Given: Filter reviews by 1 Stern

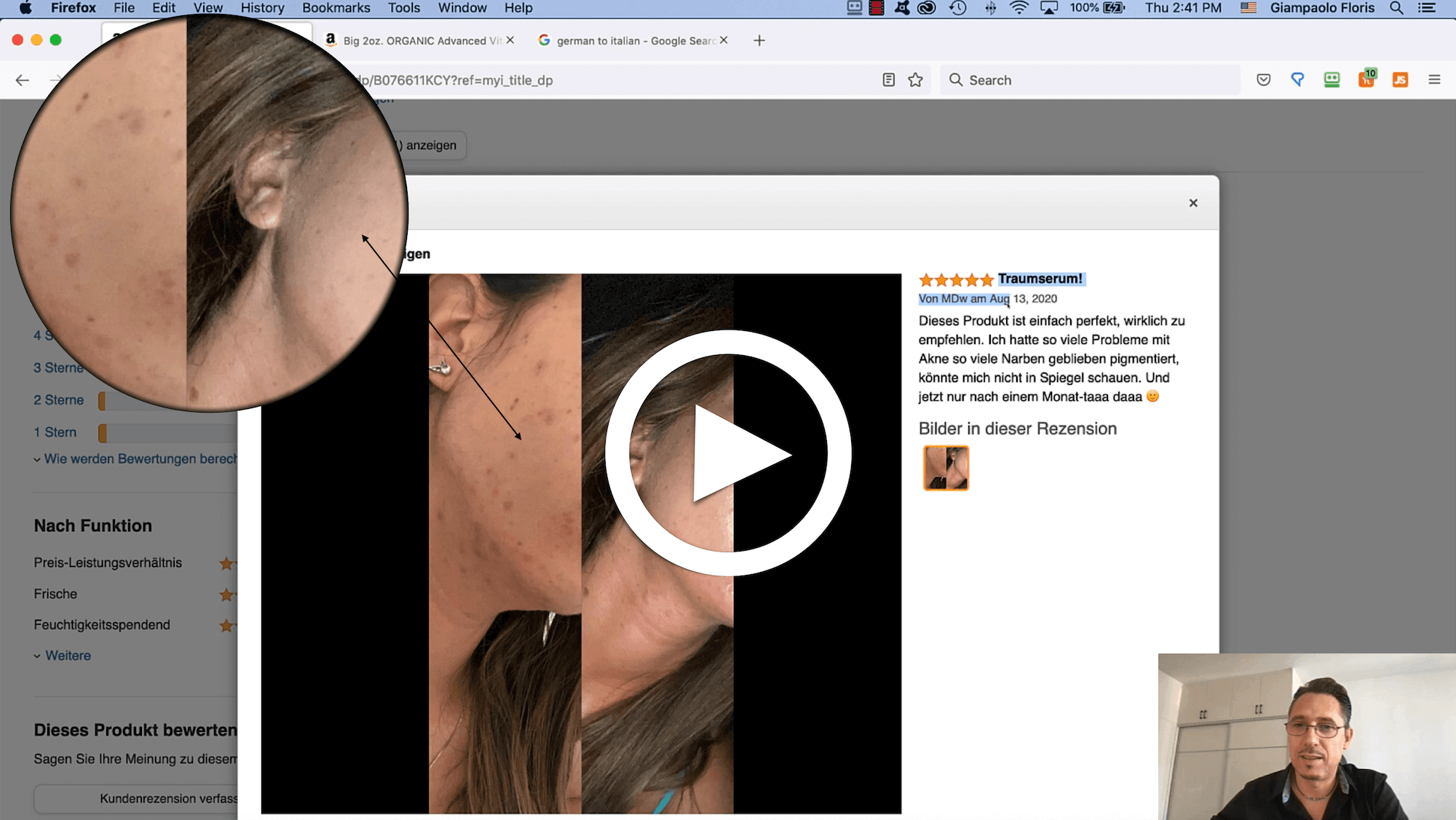Looking at the screenshot, I should tap(55, 432).
